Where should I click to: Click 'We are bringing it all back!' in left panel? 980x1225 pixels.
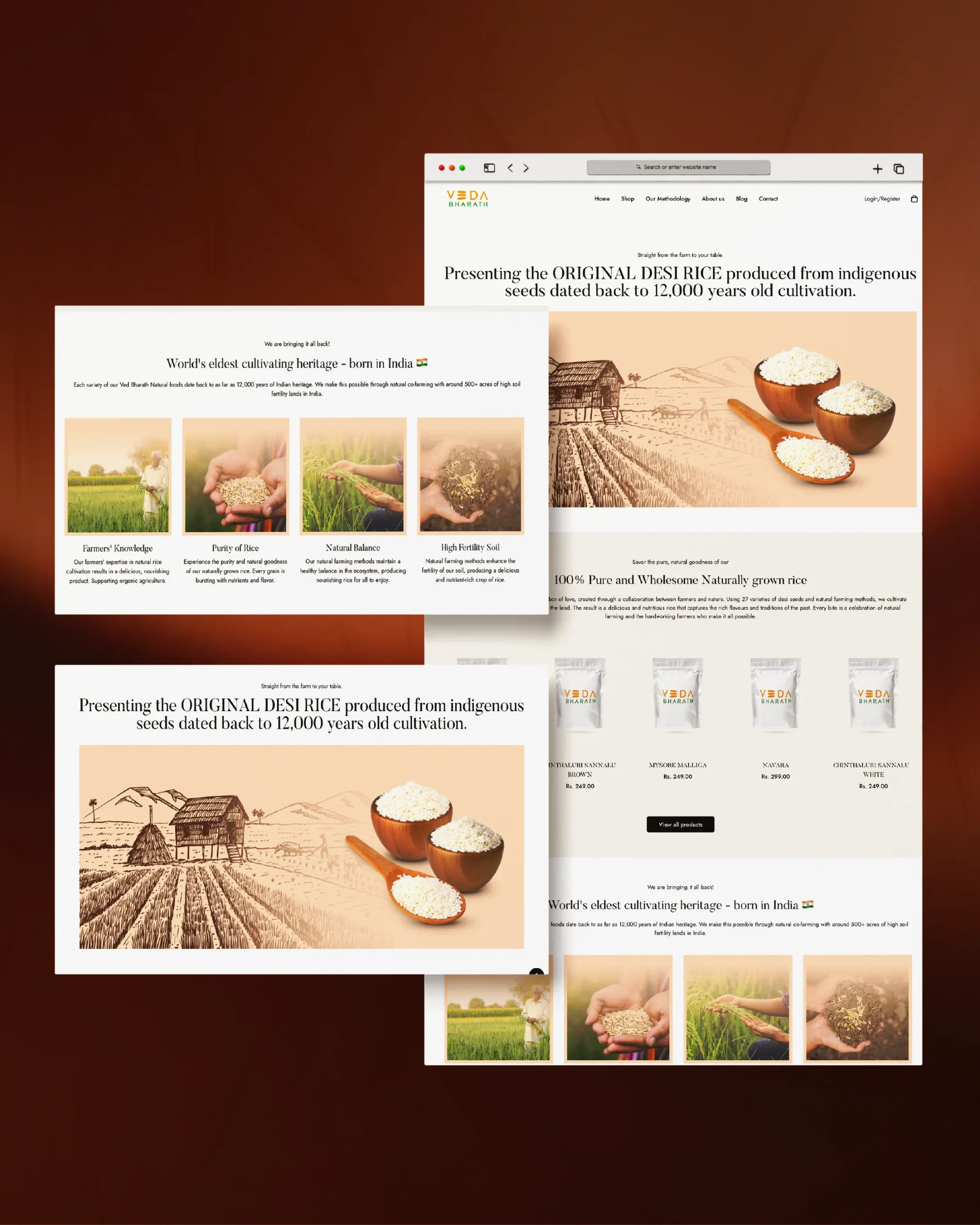(297, 344)
